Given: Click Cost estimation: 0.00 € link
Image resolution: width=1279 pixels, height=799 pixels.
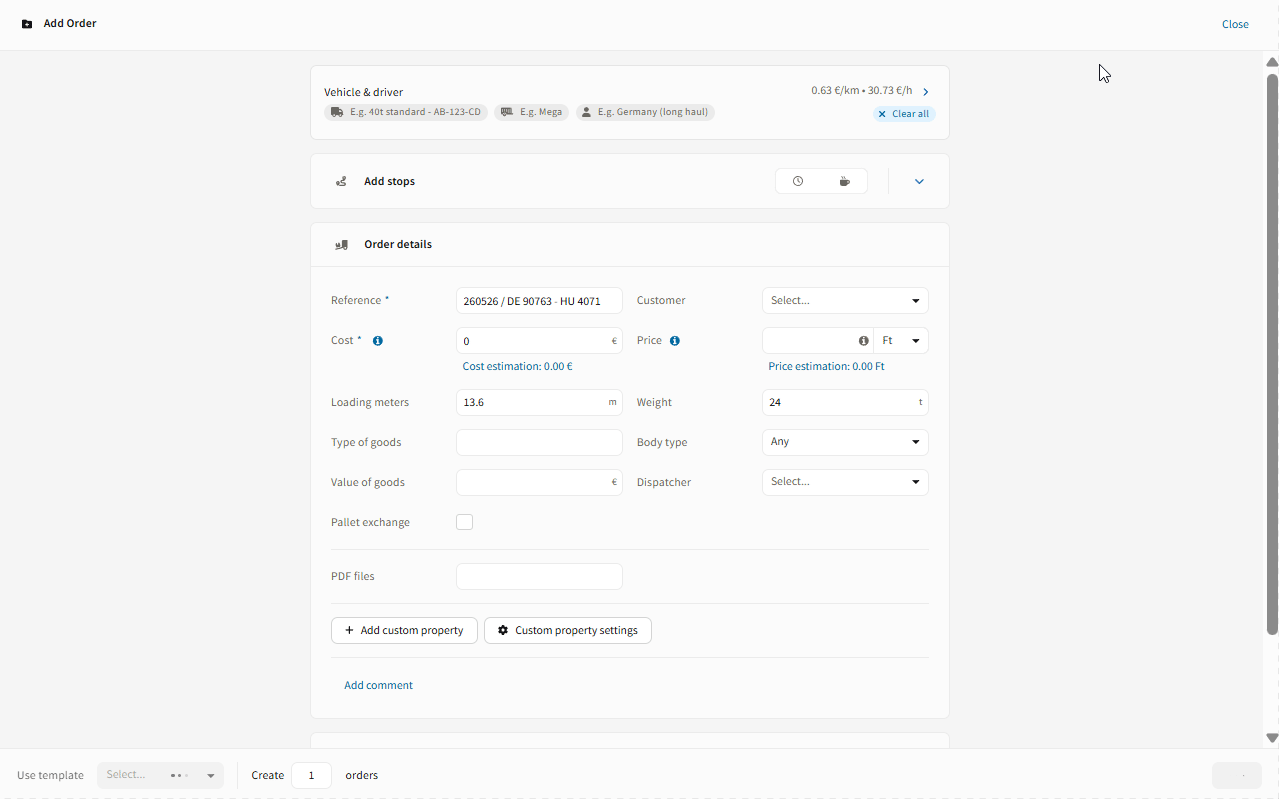Looking at the screenshot, I should click(517, 367).
